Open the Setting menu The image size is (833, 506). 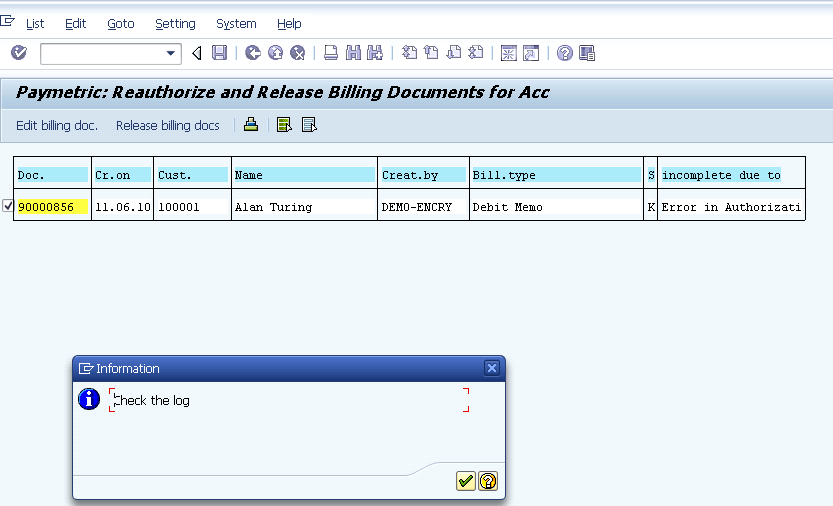pyautogui.click(x=175, y=24)
